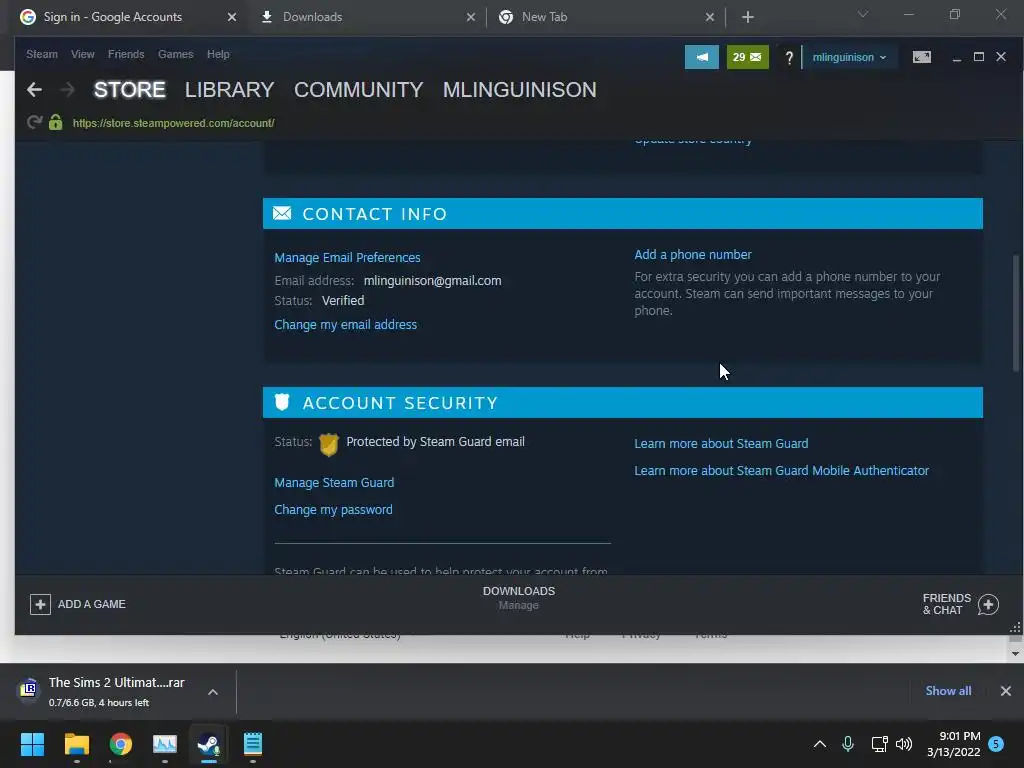The width and height of the screenshot is (1024, 768).
Task: Open the Steam menu
Action: point(42,54)
